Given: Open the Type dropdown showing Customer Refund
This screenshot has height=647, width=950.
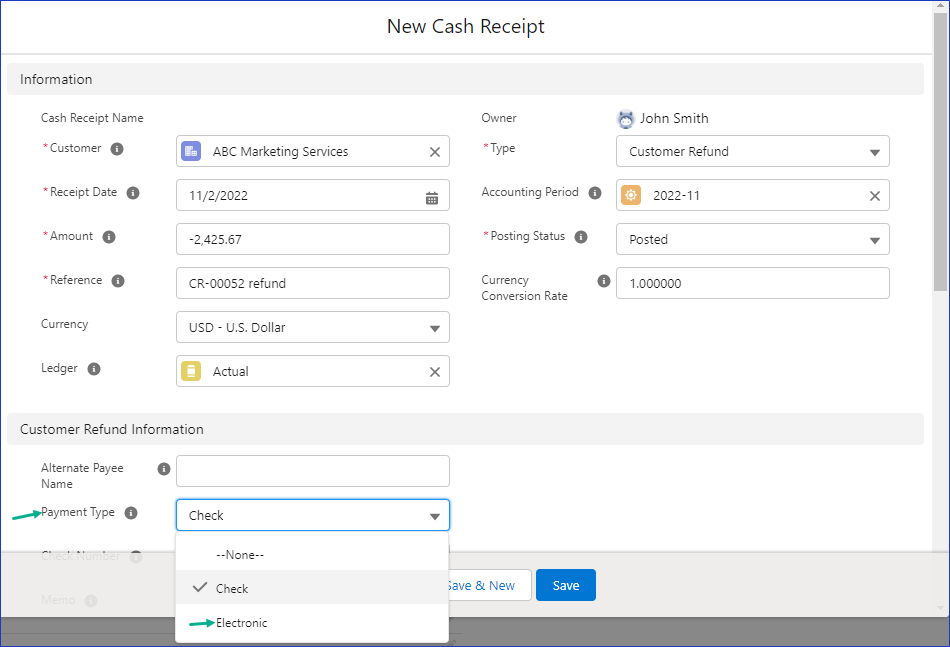Looking at the screenshot, I should pos(752,151).
